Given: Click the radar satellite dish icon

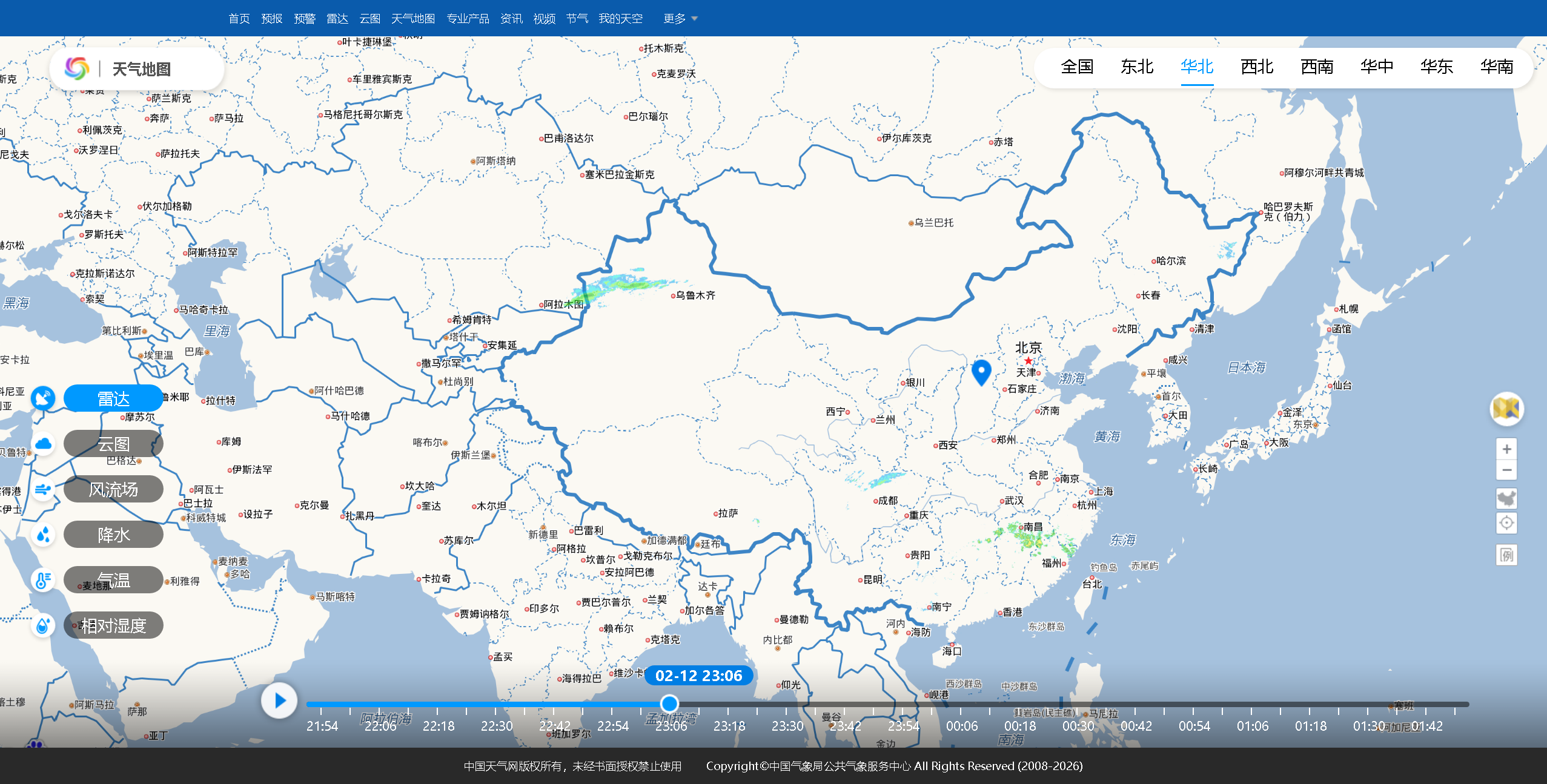Looking at the screenshot, I should pos(43,398).
